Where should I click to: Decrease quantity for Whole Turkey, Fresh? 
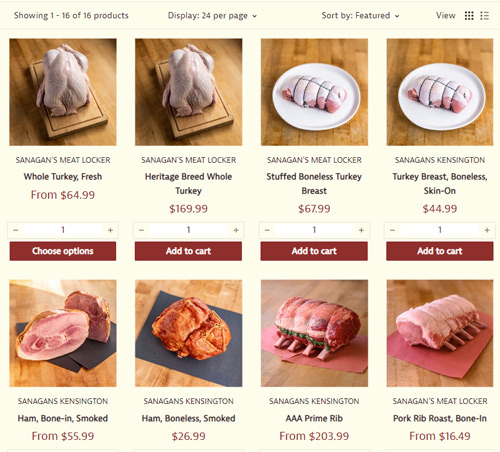pyautogui.click(x=16, y=230)
